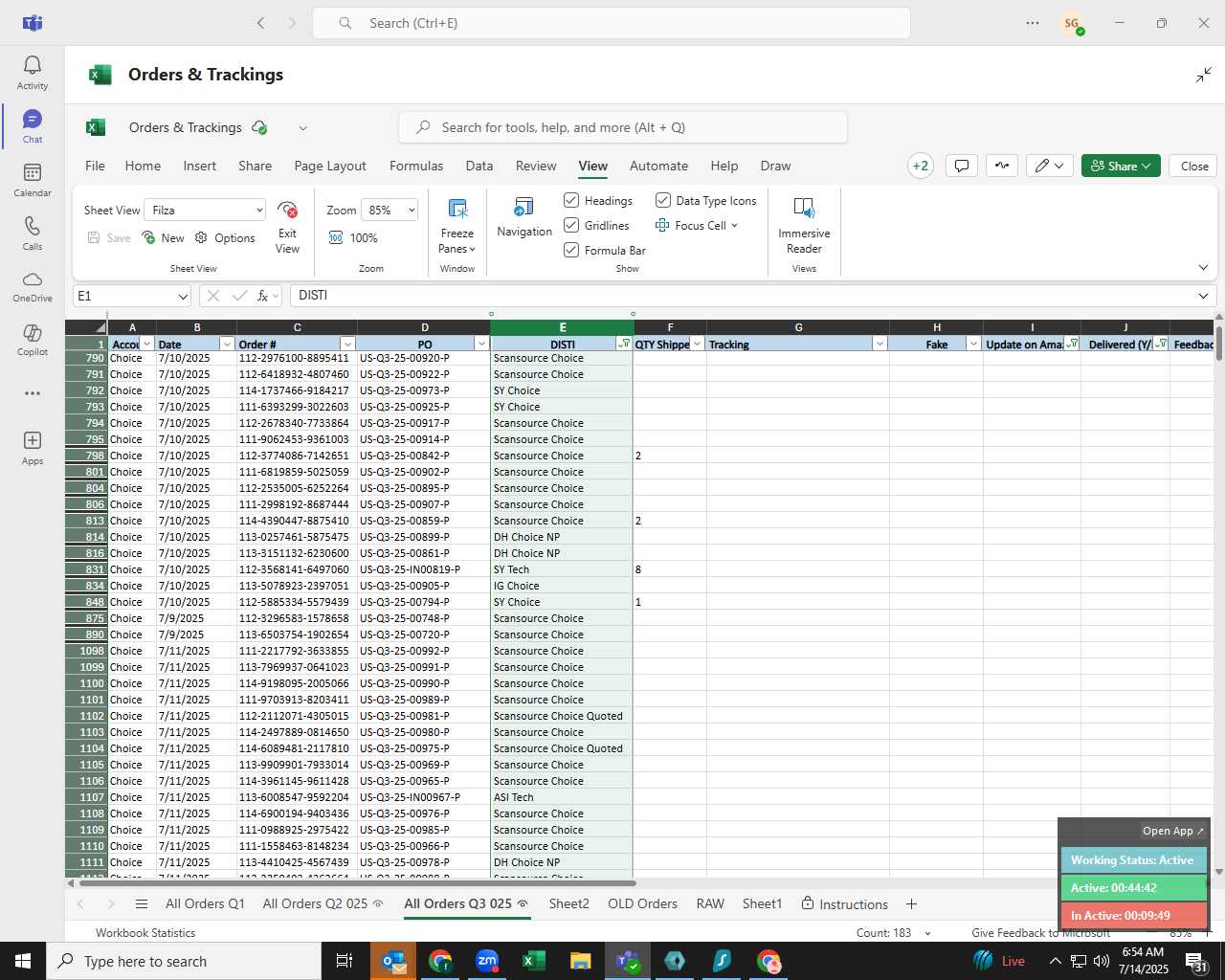
Task: Launch Immersive Reader
Action: tap(804, 227)
